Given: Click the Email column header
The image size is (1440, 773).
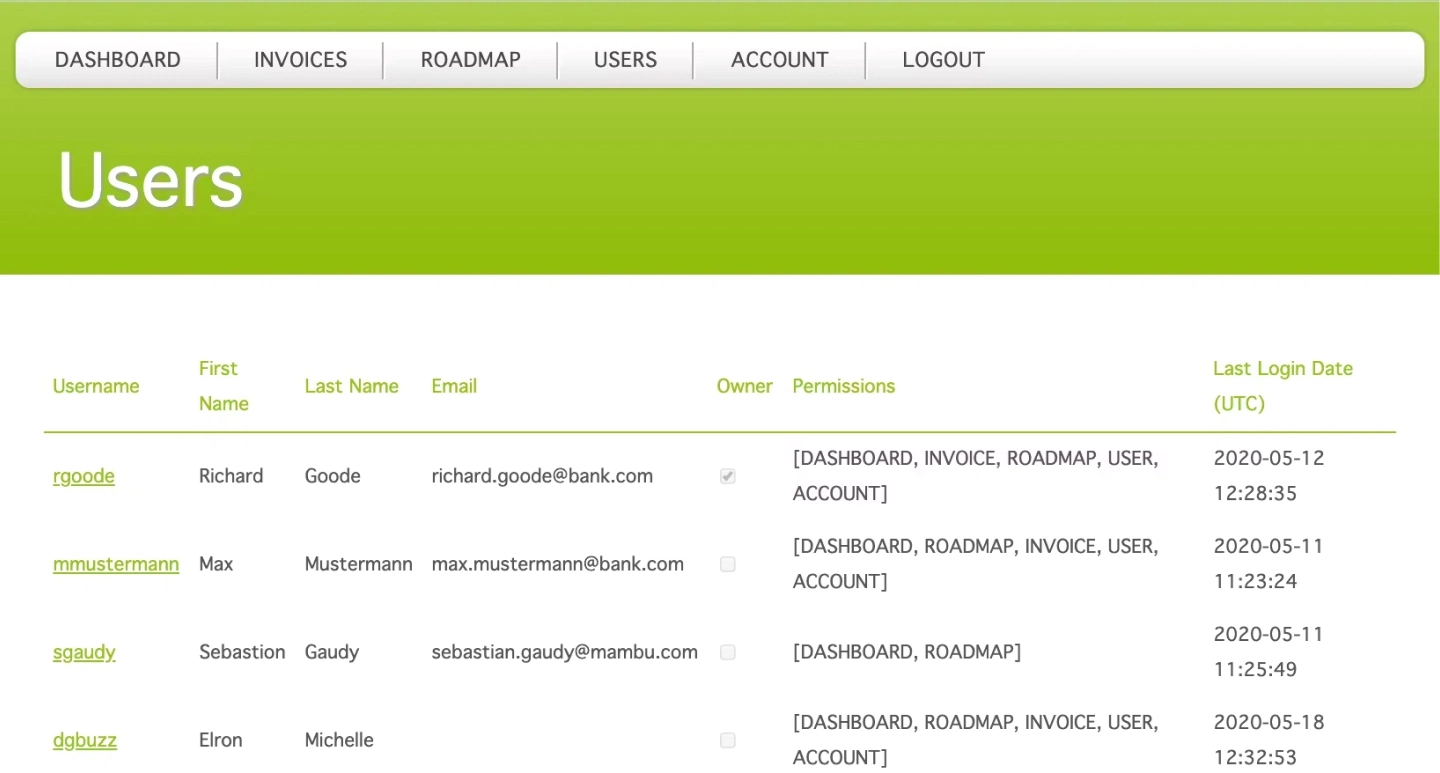Looking at the screenshot, I should click(x=454, y=386).
